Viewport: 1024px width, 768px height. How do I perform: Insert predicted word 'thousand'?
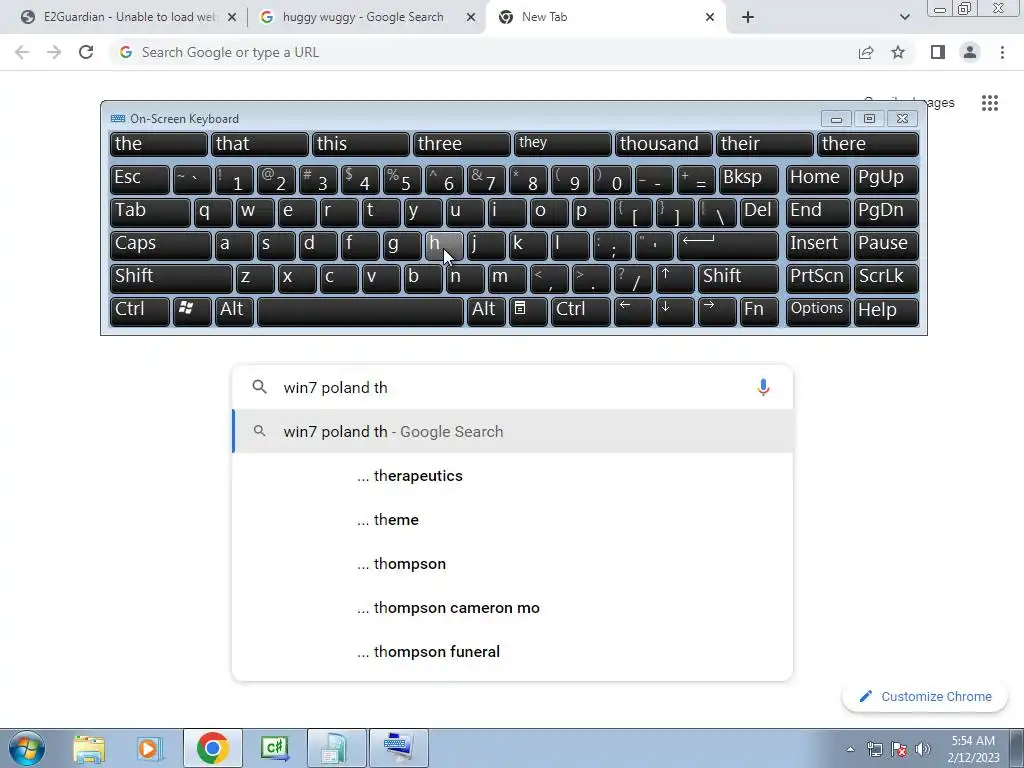pos(664,144)
